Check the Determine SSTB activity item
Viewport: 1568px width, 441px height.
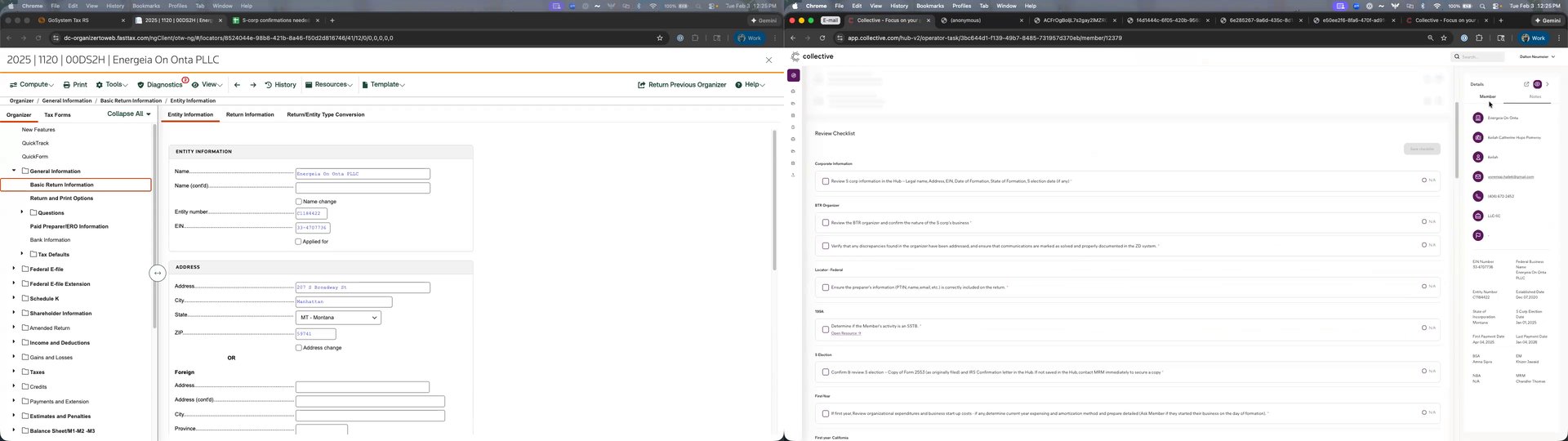826,329
